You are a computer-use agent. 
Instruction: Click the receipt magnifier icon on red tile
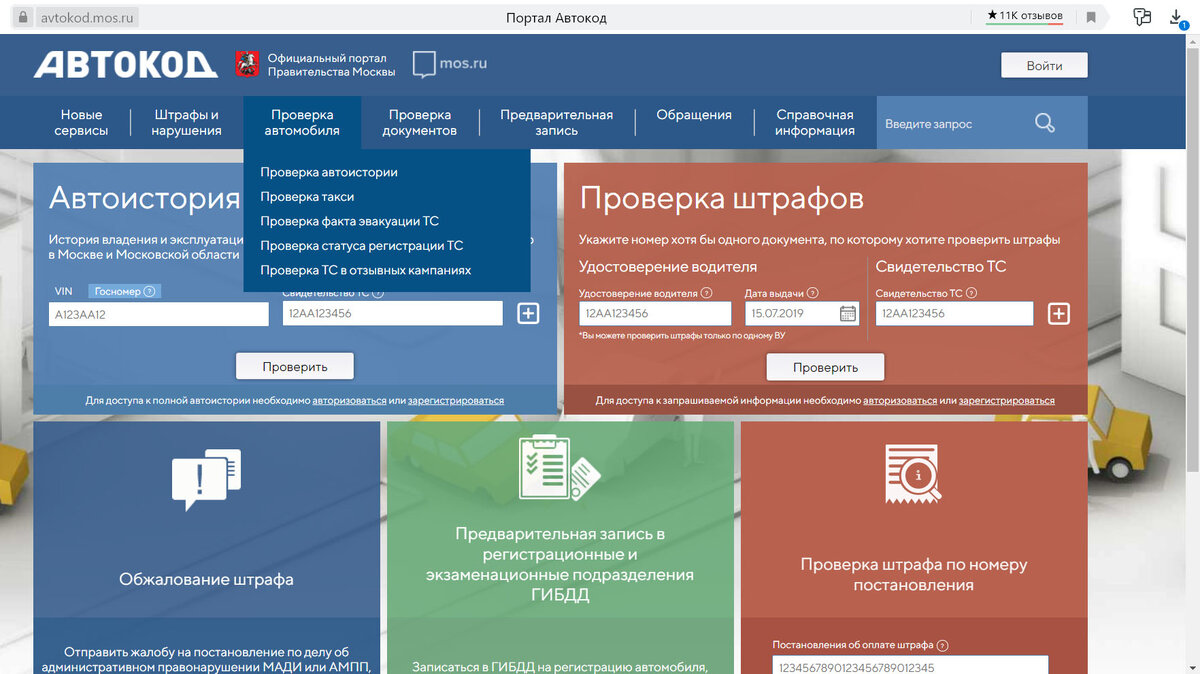point(913,476)
